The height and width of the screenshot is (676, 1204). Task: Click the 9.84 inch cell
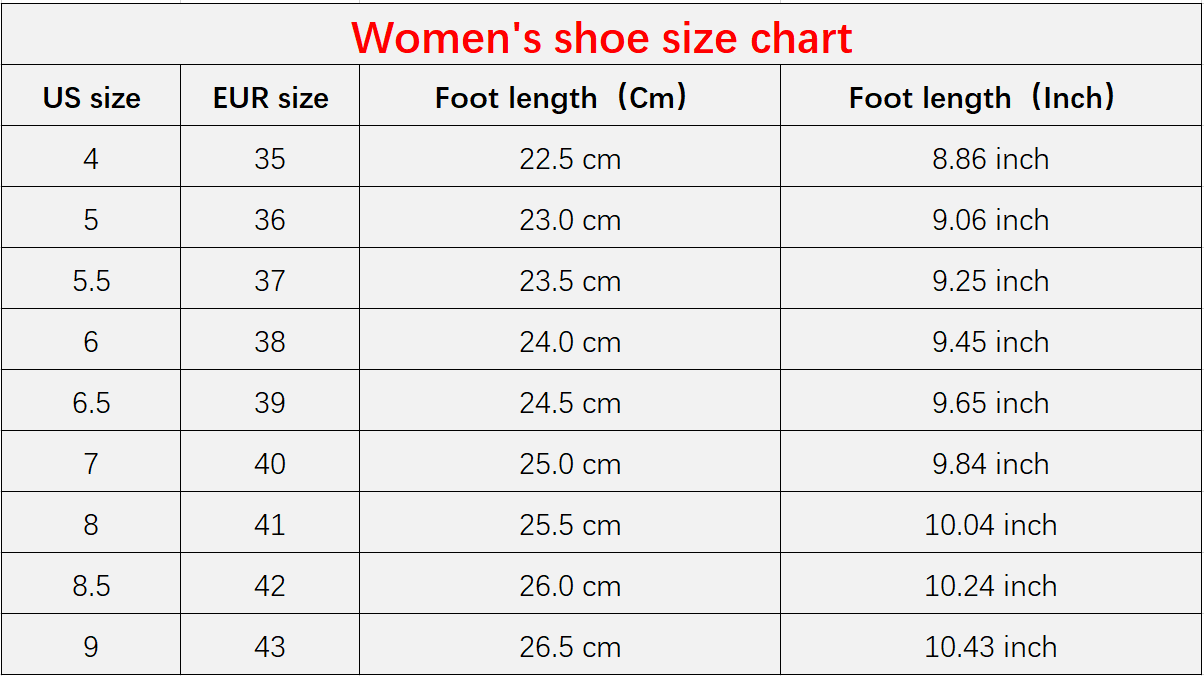[x=991, y=464]
